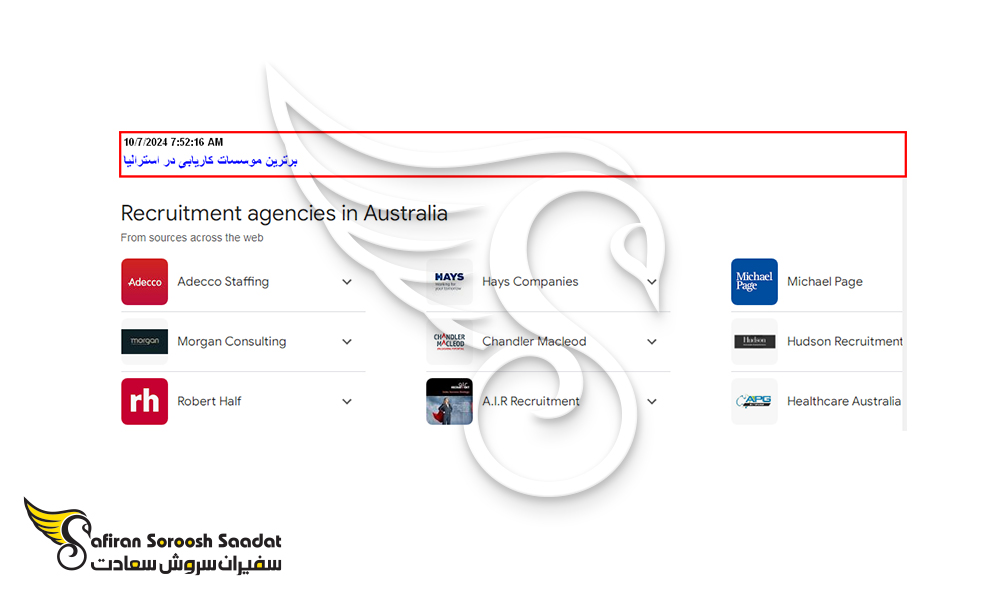Expand the Morgan Consulting entry chevron
Image resolution: width=1000 pixels, height=600 pixels.
pyautogui.click(x=347, y=342)
